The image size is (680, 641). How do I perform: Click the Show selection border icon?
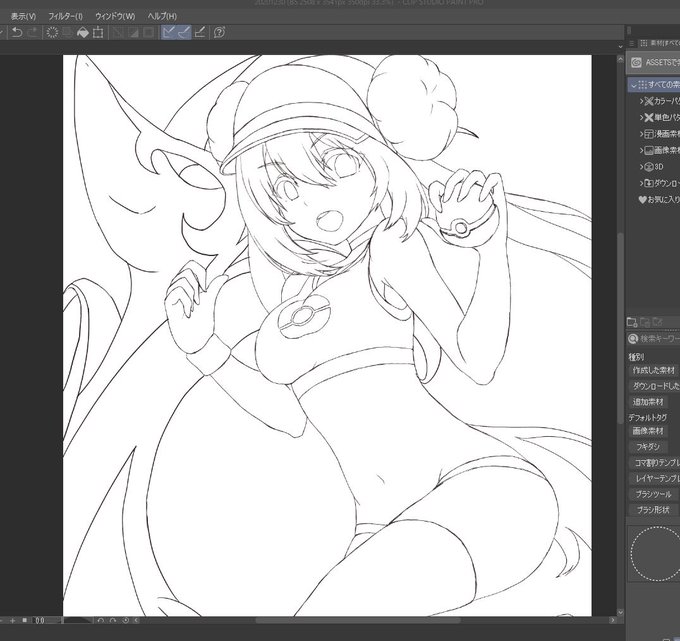(x=149, y=33)
